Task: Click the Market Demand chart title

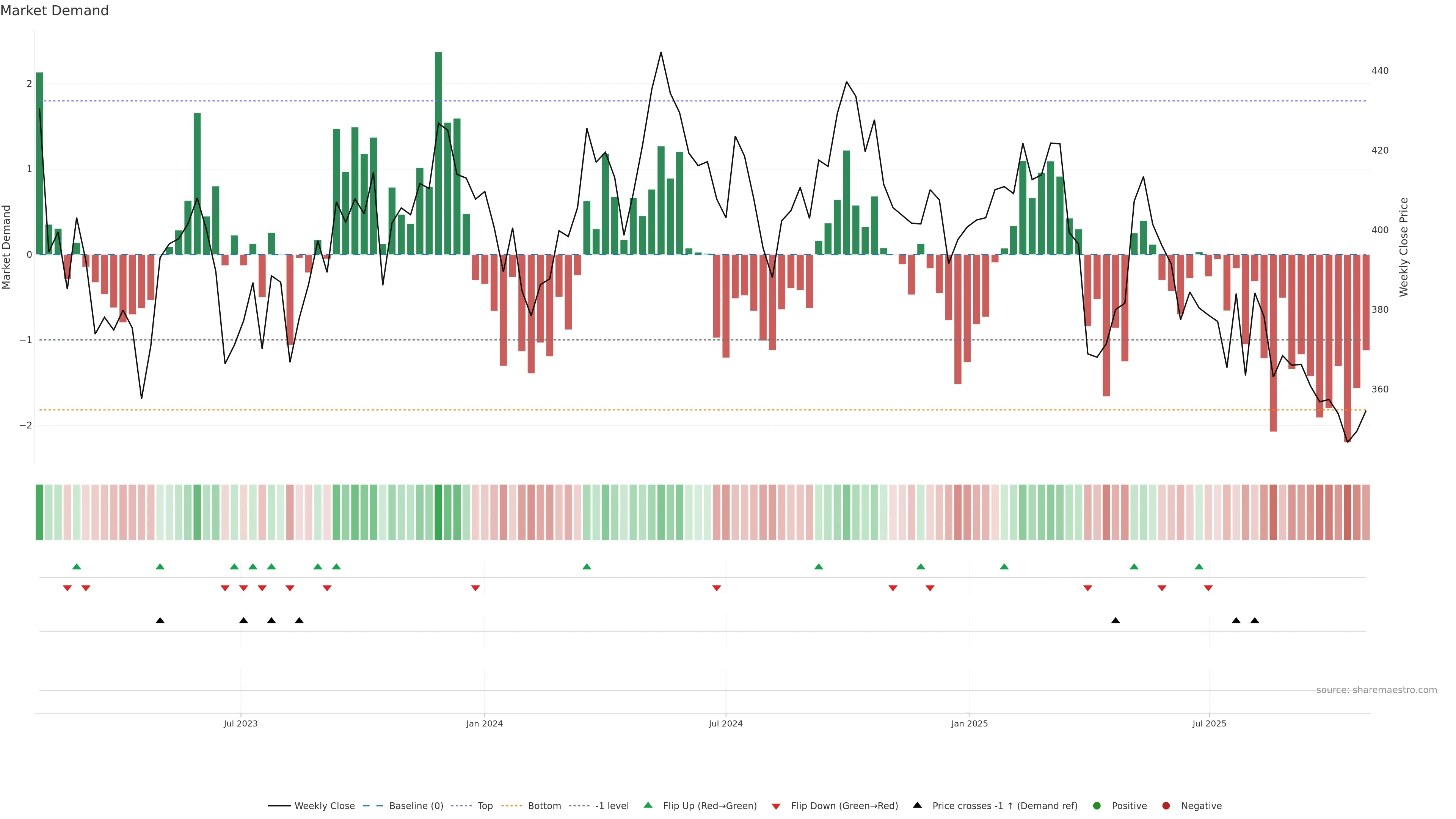Action: pyautogui.click(x=54, y=11)
